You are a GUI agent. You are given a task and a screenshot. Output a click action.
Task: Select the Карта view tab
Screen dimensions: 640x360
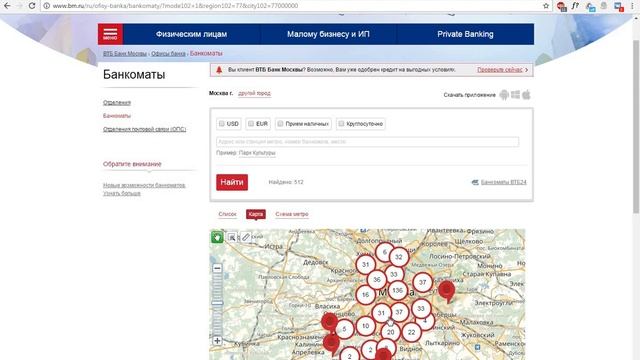point(256,214)
